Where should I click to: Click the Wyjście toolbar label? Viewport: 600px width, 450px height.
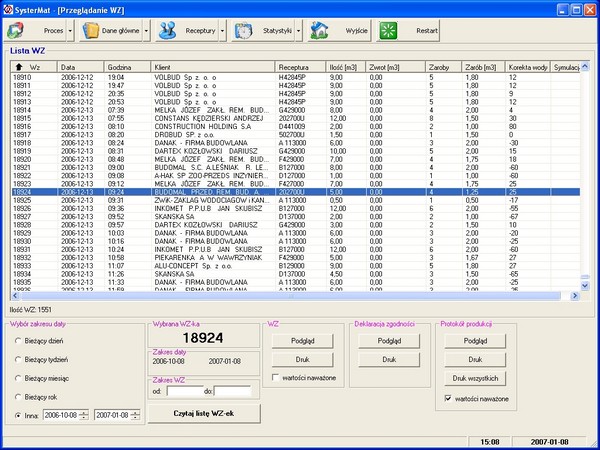click(357, 31)
